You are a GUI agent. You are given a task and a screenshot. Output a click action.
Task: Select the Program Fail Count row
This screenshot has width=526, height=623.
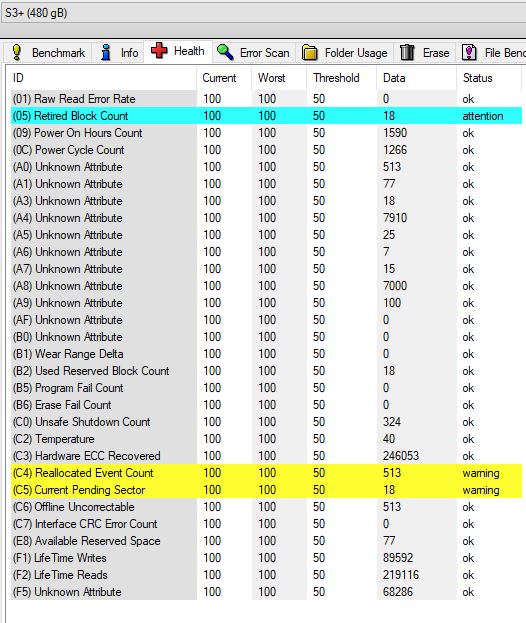pyautogui.click(x=266, y=388)
